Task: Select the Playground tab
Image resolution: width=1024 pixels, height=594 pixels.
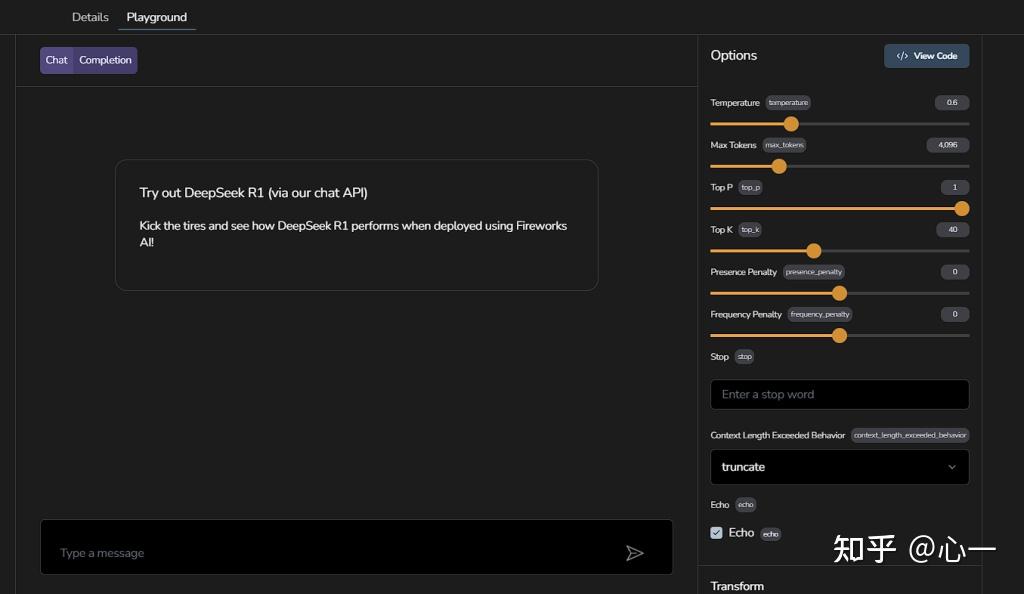Action: click(156, 17)
